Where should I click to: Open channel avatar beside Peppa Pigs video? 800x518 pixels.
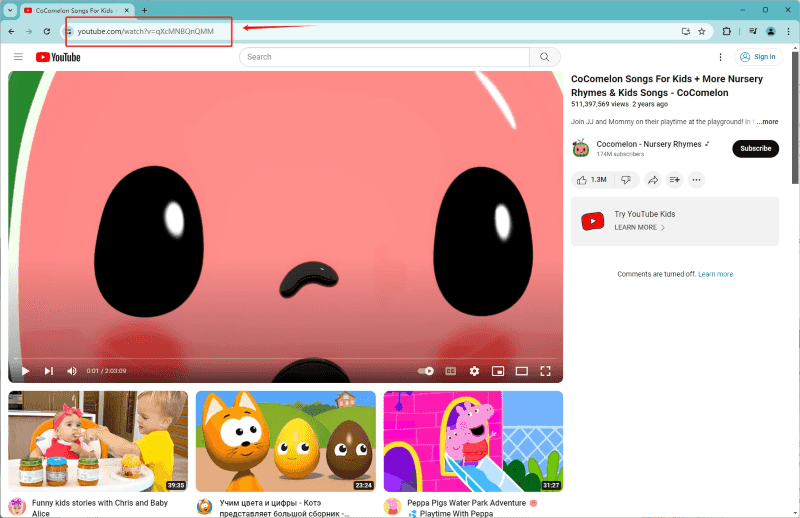(392, 507)
